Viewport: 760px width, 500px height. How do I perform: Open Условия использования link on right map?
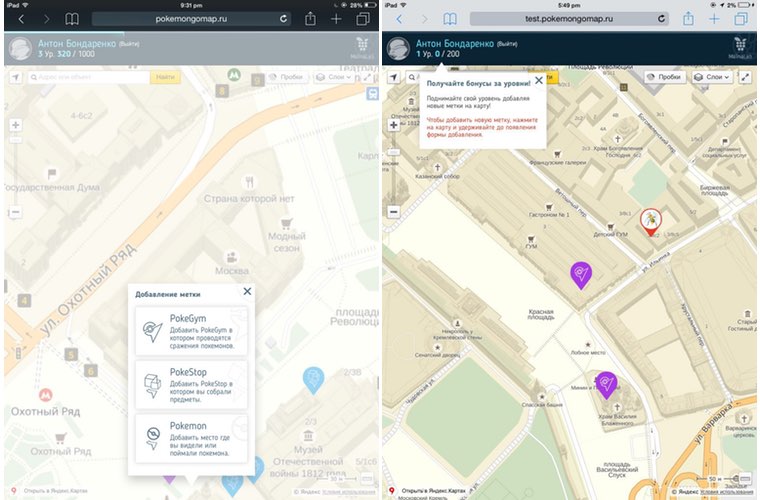727,492
